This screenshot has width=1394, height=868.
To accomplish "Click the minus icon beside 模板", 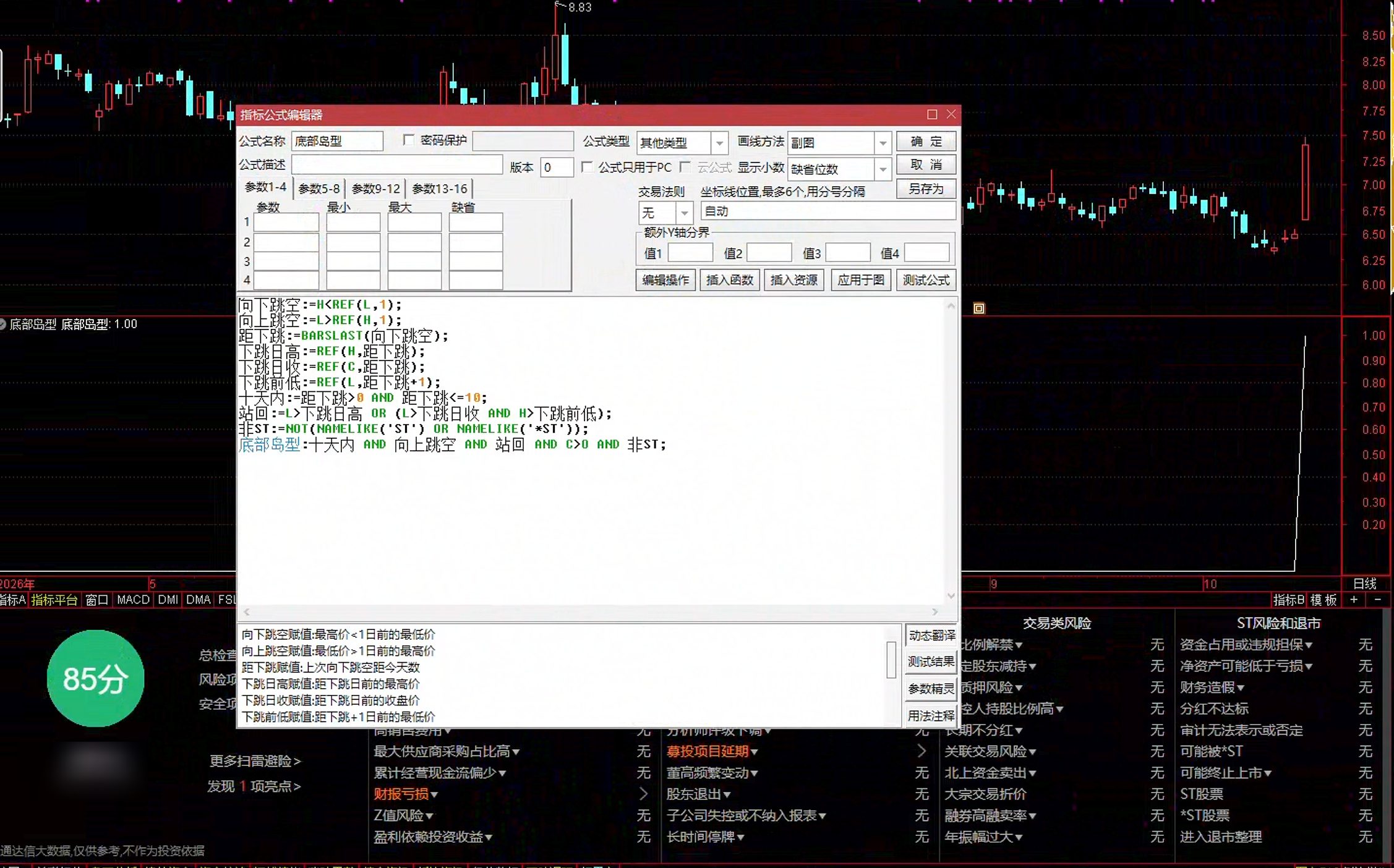I will 1377,600.
